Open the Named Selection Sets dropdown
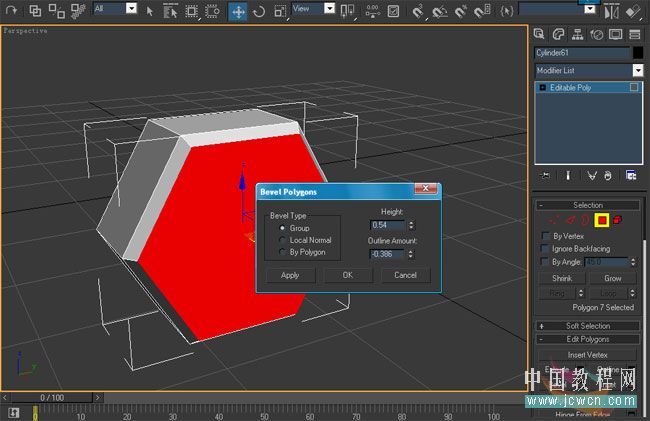 (589, 9)
